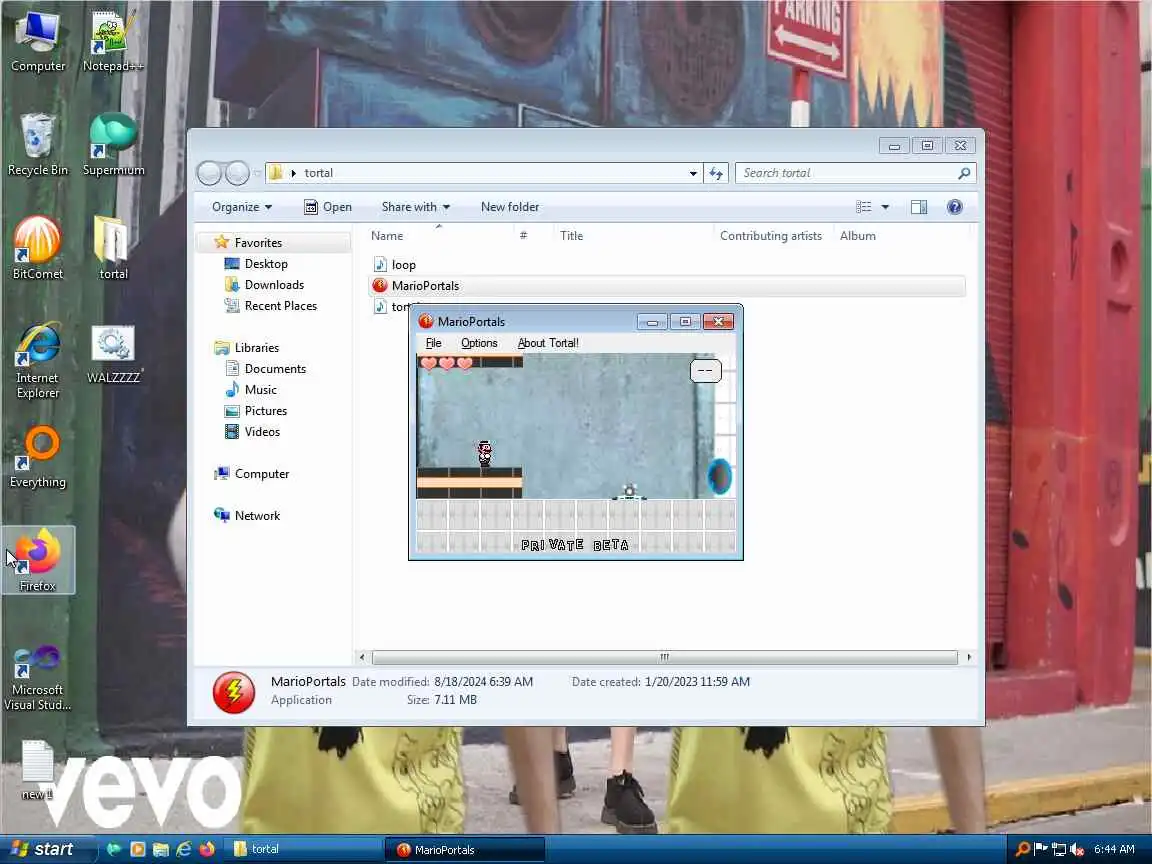Viewport: 1152px width, 864px height.
Task: Open the Notepad++ desktop shortcut
Action: (113, 42)
